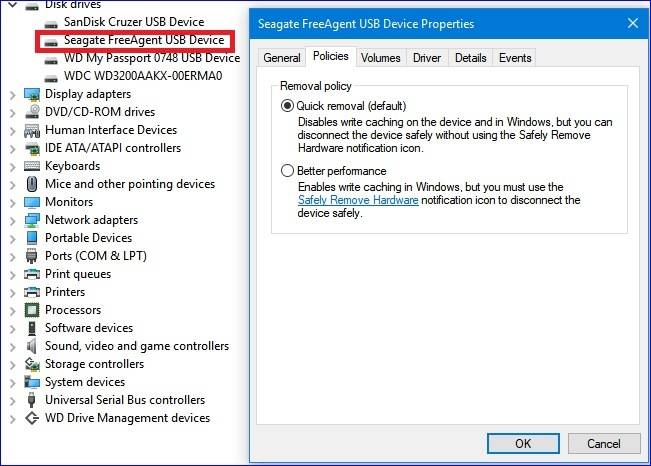Screen dimensions: 651x466
Task: Open the Driver tab
Action: pos(427,58)
